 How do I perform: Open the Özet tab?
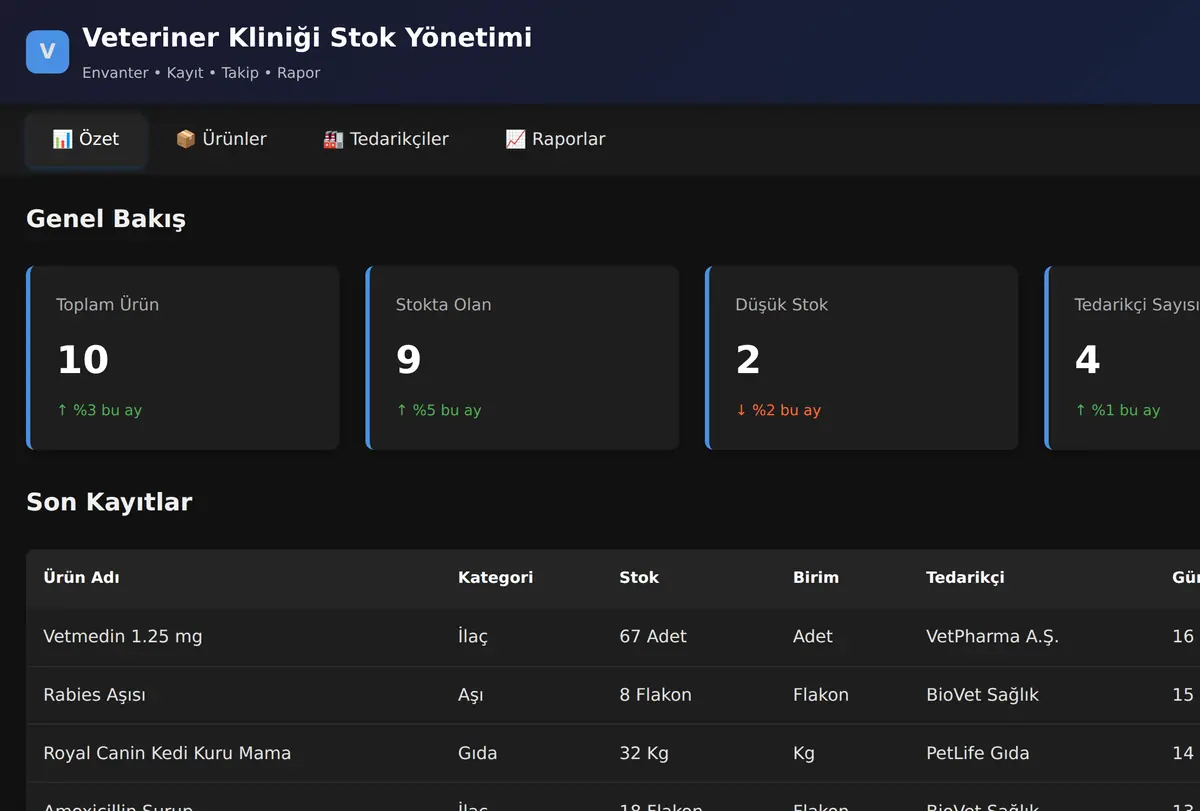click(x=86, y=139)
